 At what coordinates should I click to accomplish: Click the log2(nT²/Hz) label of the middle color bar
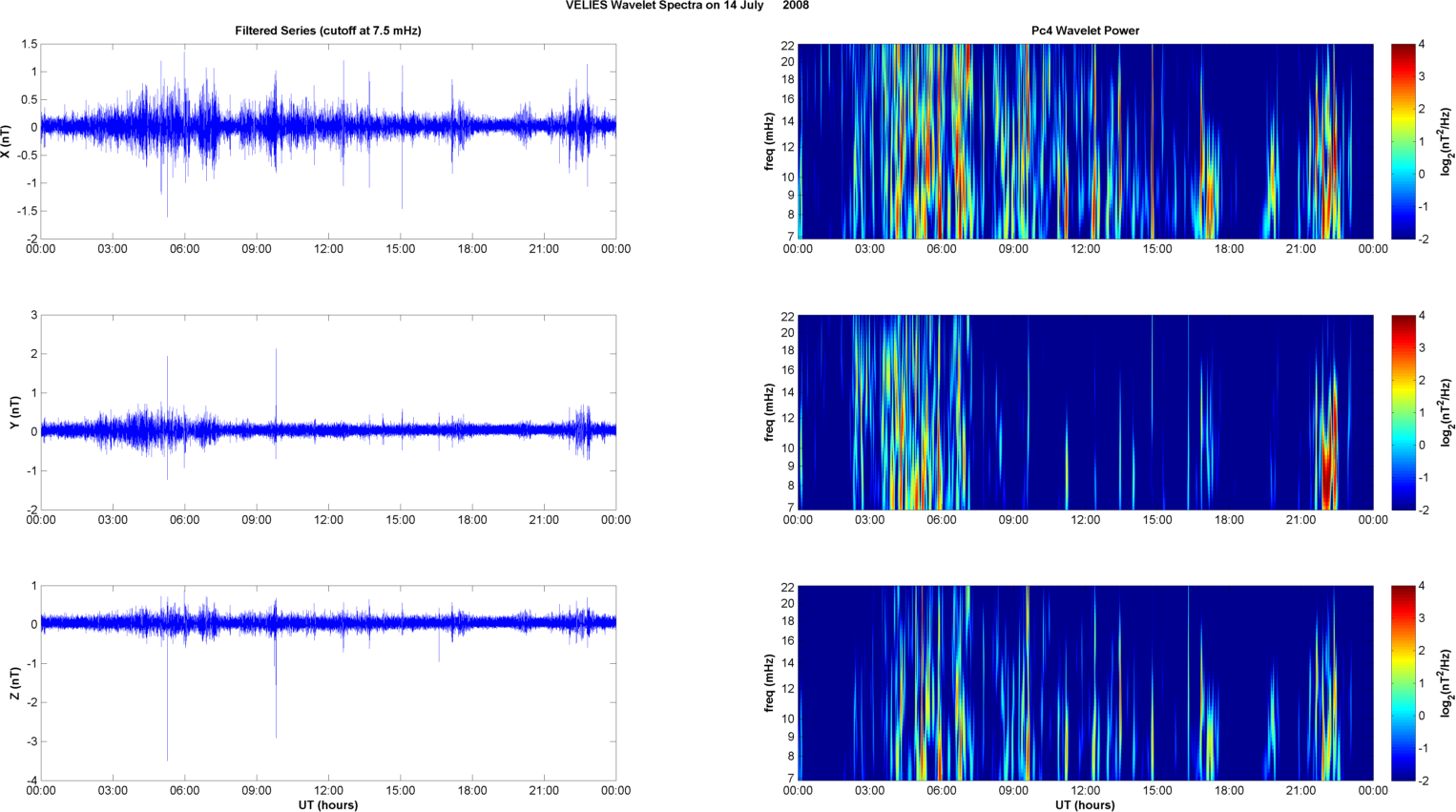(1447, 412)
